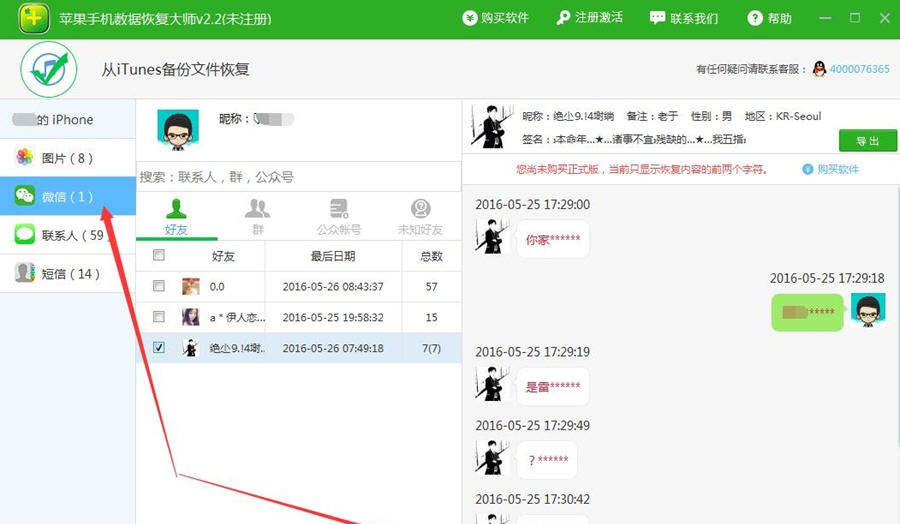Click the 好友 column header
This screenshot has height=524, width=900.
[x=223, y=256]
